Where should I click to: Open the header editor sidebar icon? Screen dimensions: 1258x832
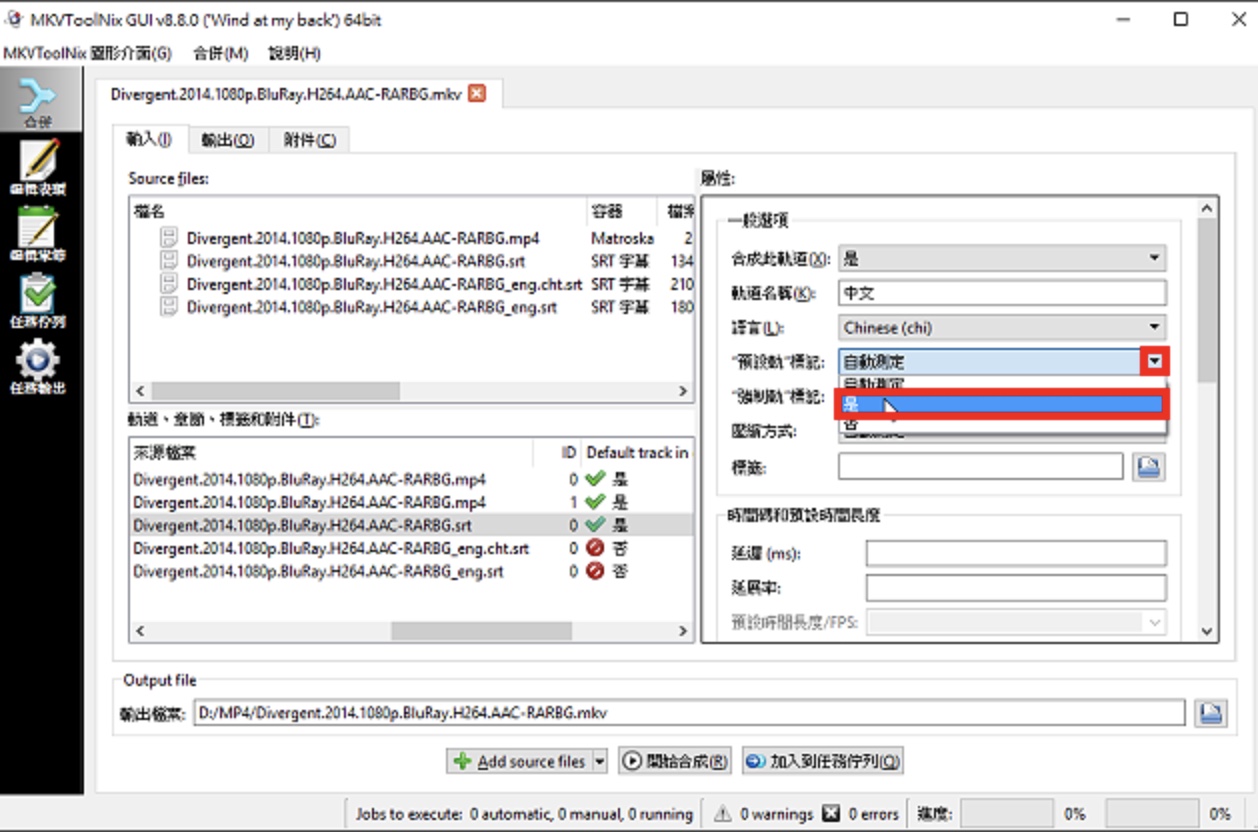point(38,167)
